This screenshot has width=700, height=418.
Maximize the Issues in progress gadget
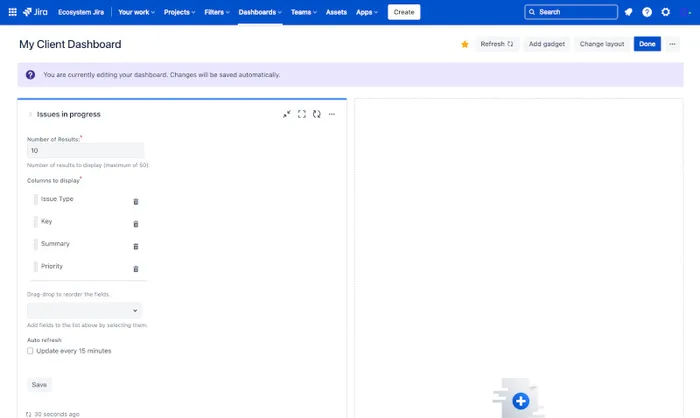(x=302, y=114)
